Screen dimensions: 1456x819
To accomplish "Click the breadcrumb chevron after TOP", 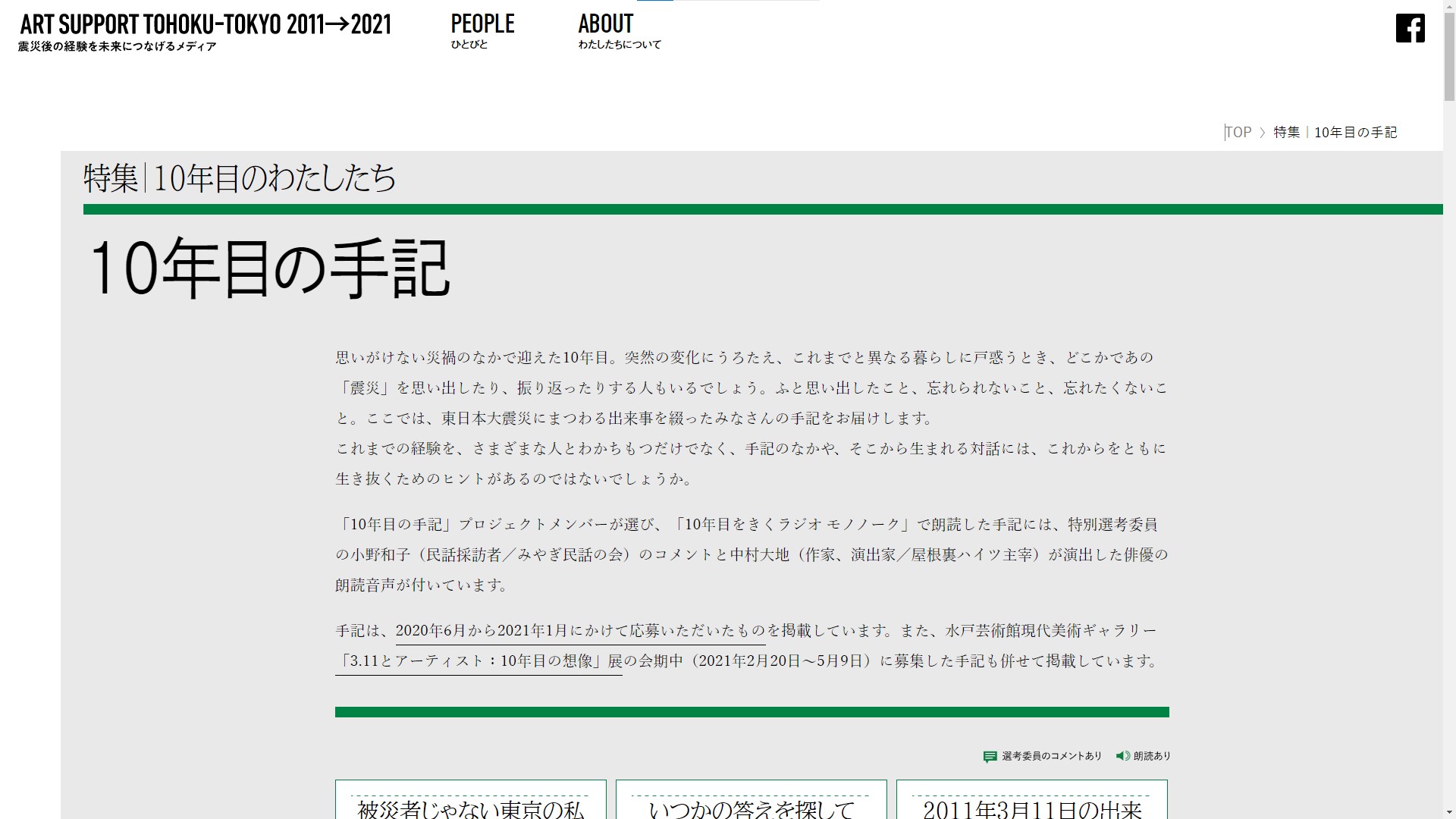I will click(1263, 133).
